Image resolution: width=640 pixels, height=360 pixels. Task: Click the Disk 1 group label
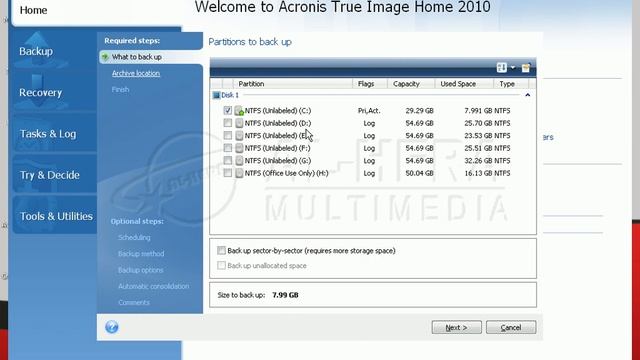(230, 95)
